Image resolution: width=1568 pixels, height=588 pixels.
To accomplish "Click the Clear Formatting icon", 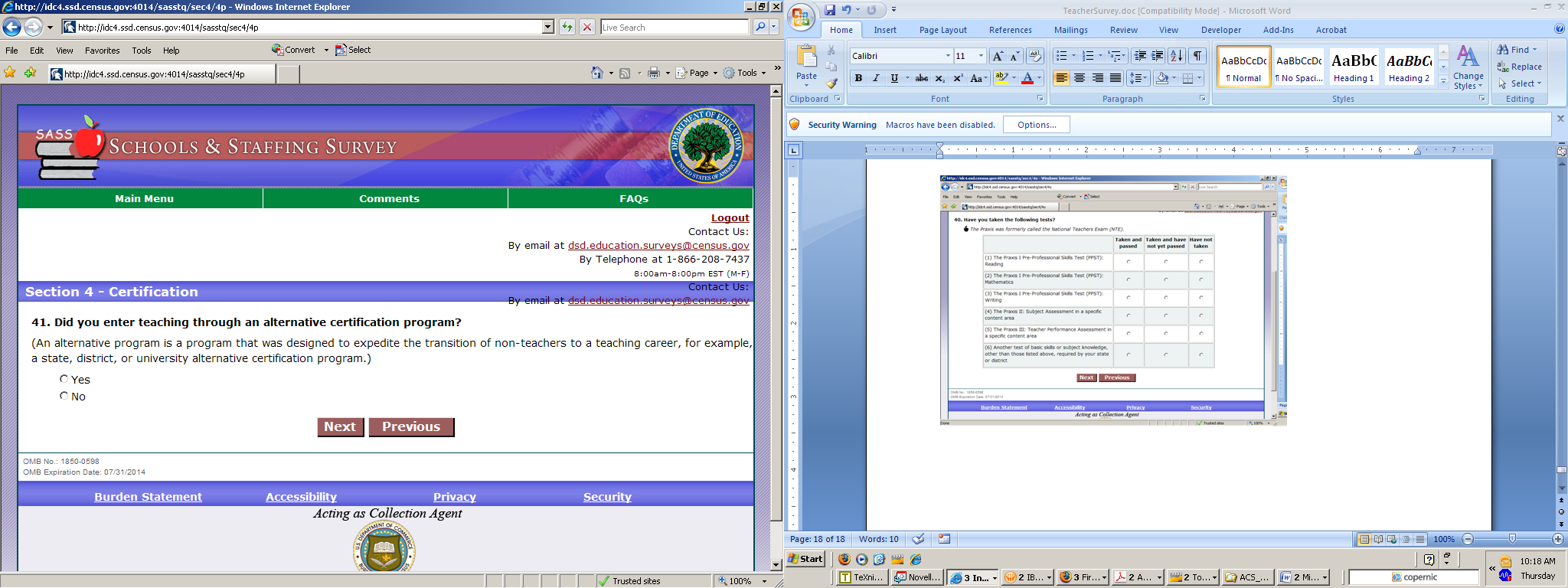I will (1035, 56).
